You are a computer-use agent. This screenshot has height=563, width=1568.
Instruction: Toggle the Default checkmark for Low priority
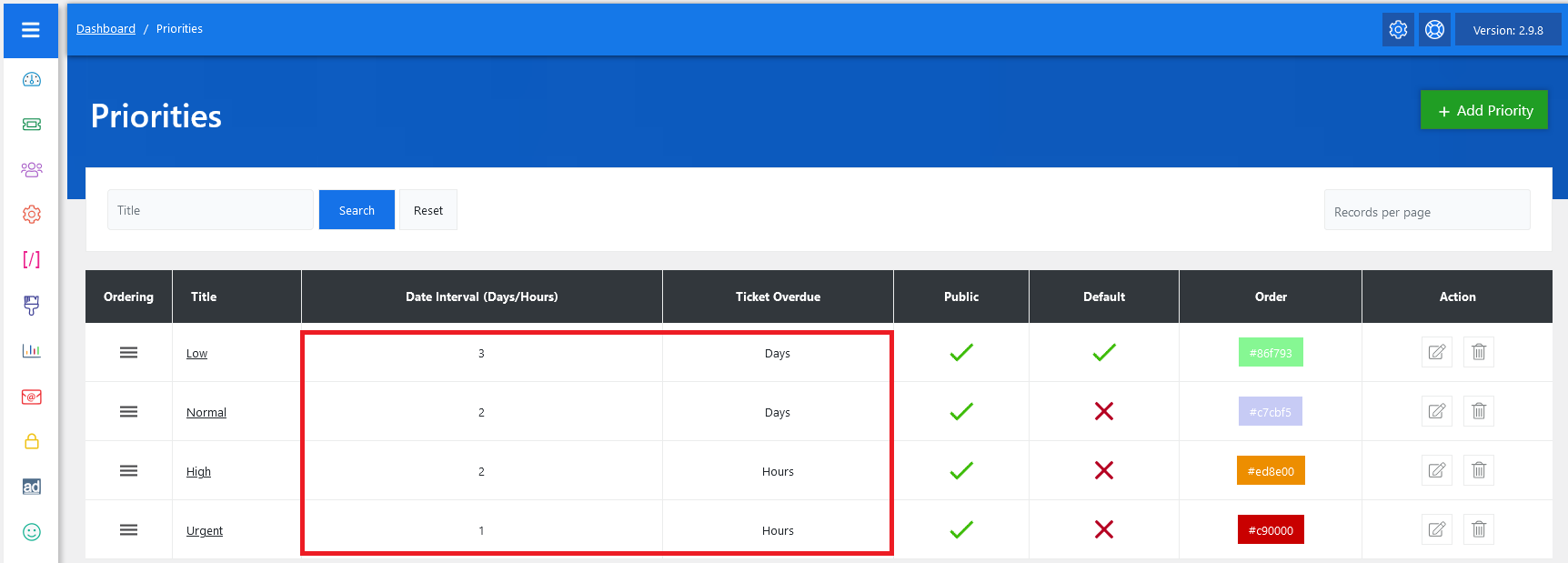[x=1103, y=352]
